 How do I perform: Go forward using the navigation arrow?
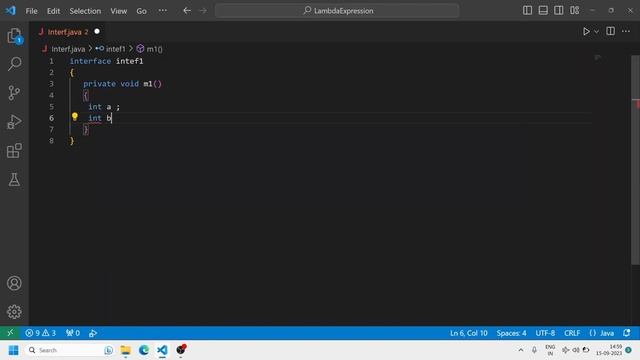203,11
